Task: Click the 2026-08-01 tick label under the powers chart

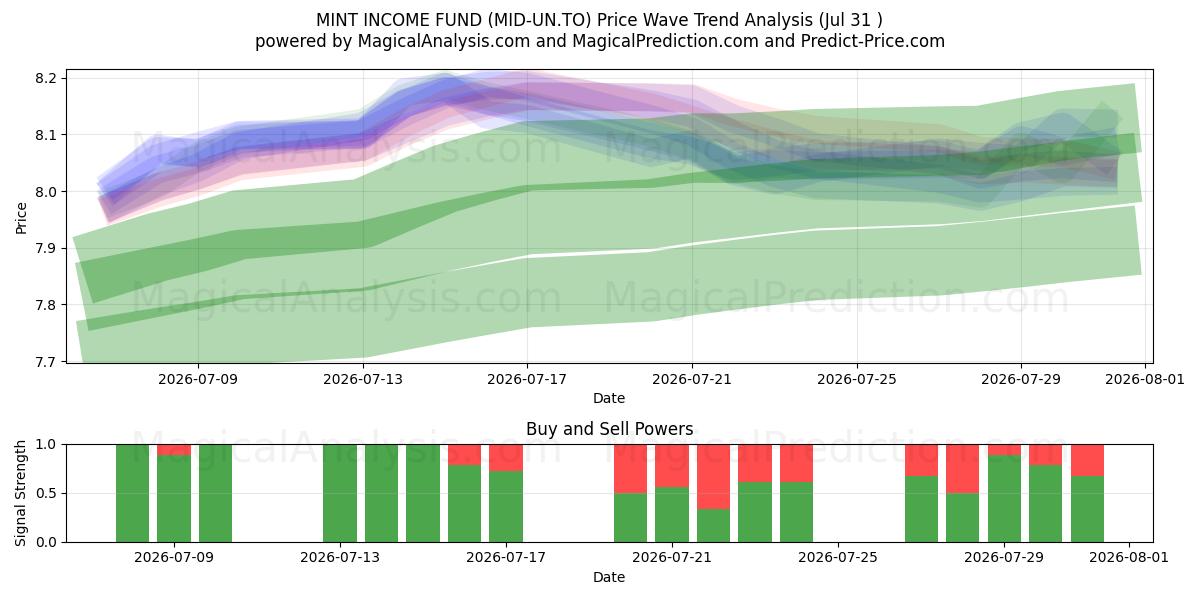Action: (x=1129, y=559)
